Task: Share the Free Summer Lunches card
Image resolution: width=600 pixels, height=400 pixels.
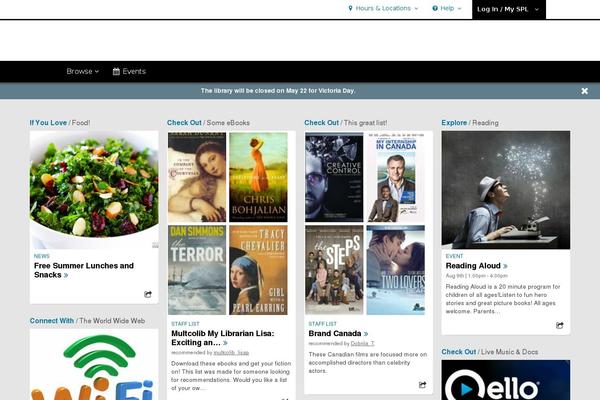Action: point(148,294)
